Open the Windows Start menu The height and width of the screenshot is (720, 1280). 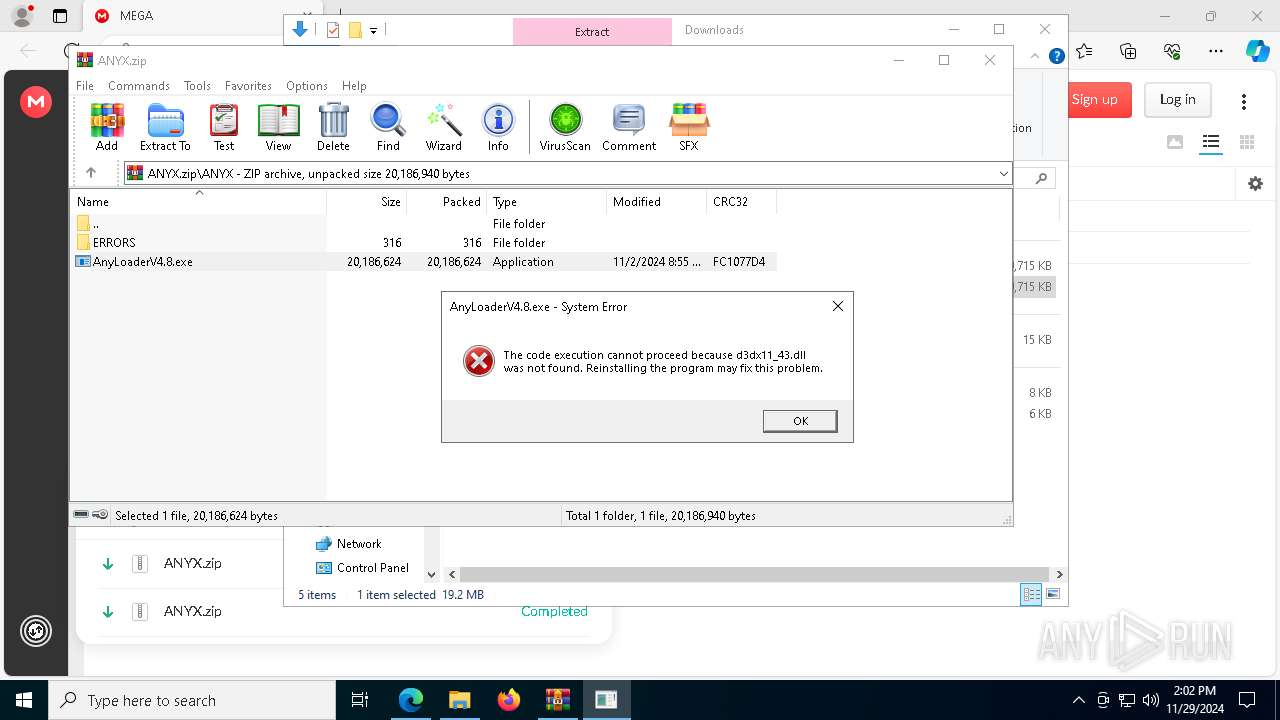tap(24, 700)
